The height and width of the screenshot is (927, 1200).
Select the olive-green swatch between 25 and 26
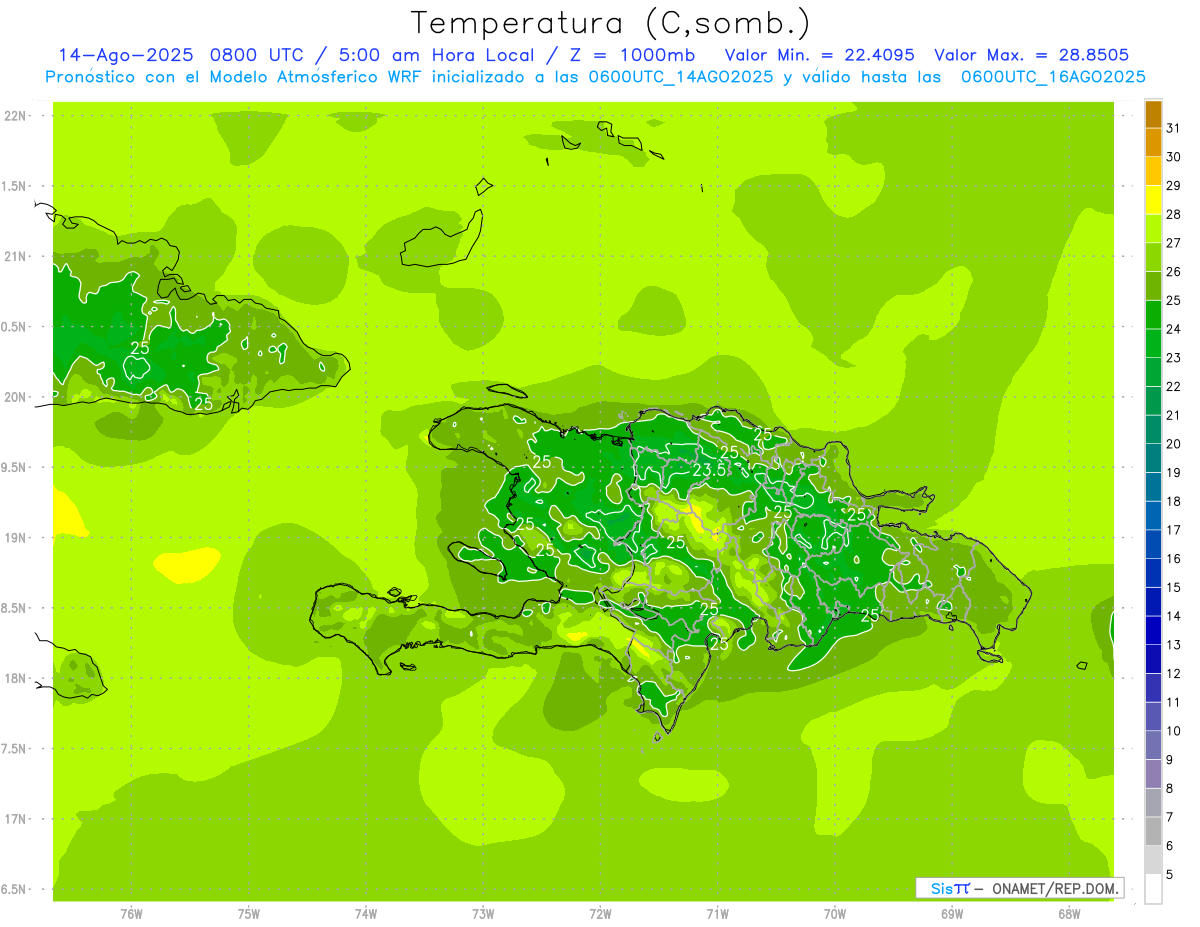[x=1153, y=286]
